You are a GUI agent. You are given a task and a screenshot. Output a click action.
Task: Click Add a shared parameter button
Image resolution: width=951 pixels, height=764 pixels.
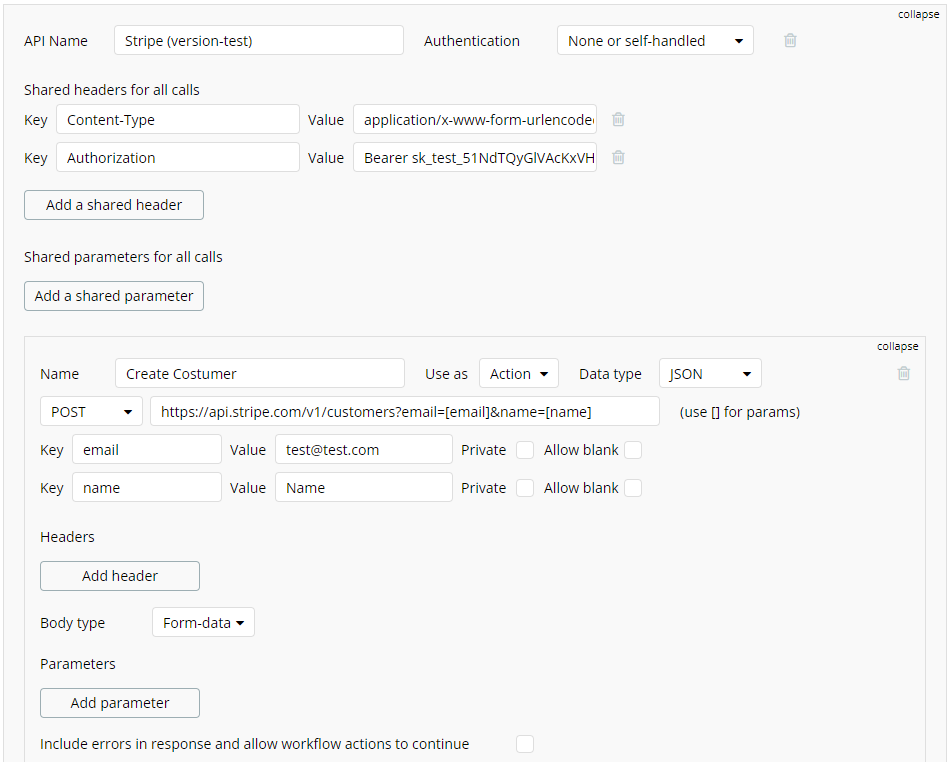(x=114, y=296)
